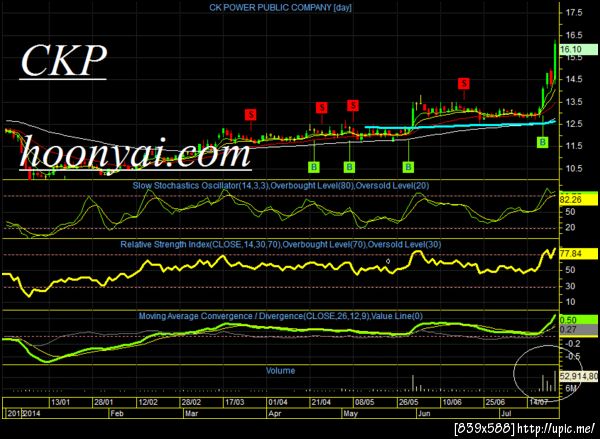Click the 28/02 date label

[191, 402]
